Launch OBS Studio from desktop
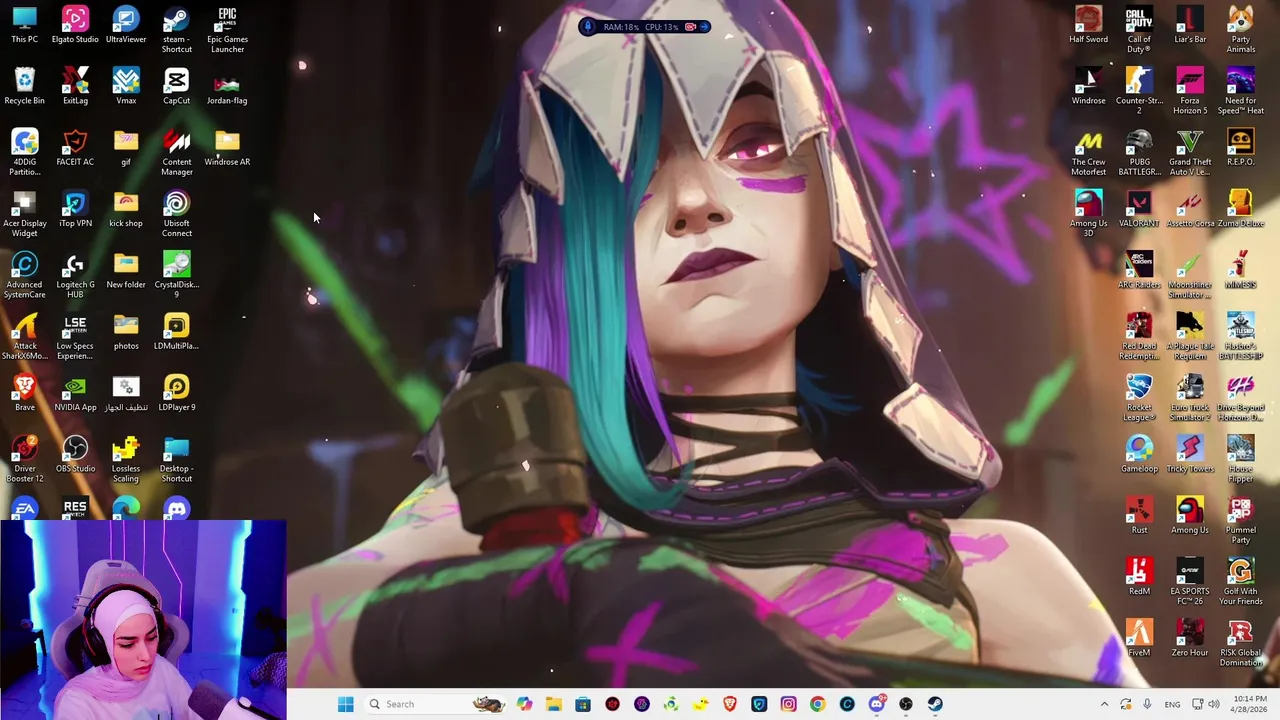This screenshot has width=1280, height=720. tap(75, 454)
